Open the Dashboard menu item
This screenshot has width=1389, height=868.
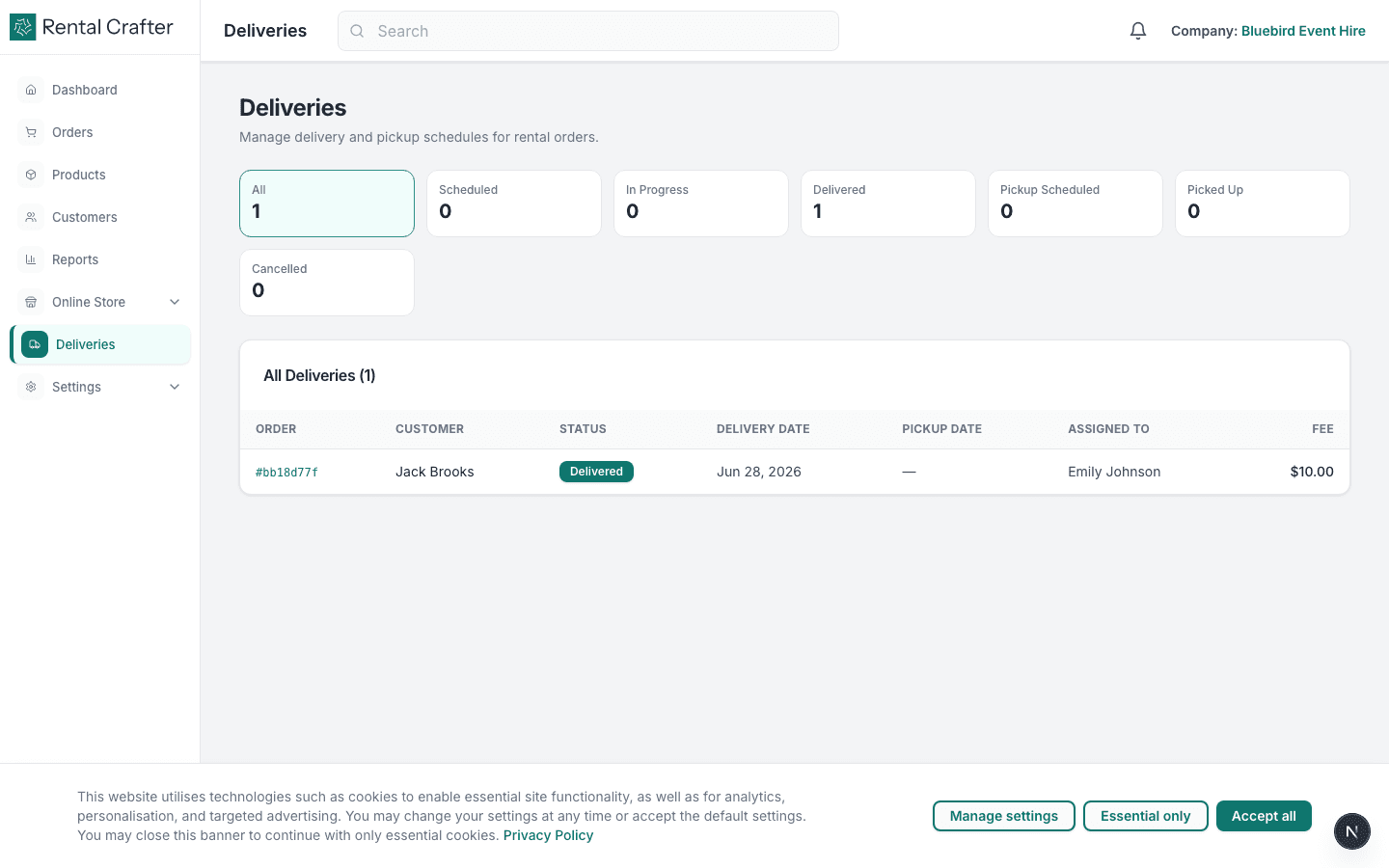point(100,90)
